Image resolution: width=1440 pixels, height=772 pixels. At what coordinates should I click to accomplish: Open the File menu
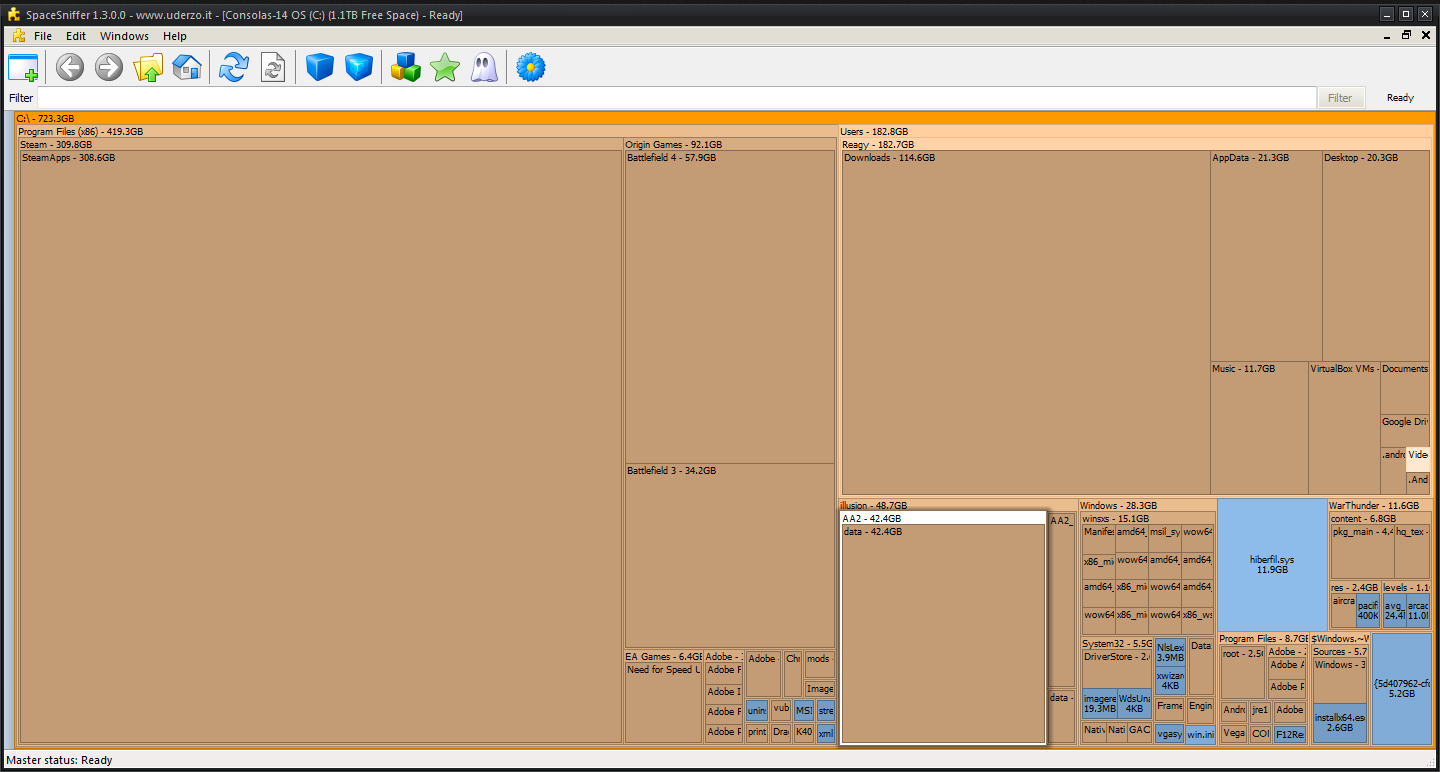(43, 36)
